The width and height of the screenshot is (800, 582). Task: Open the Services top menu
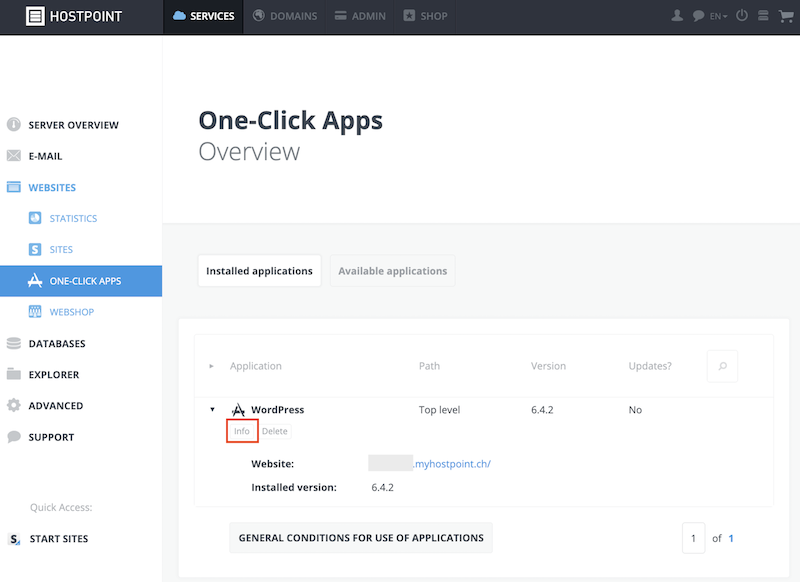click(x=204, y=16)
